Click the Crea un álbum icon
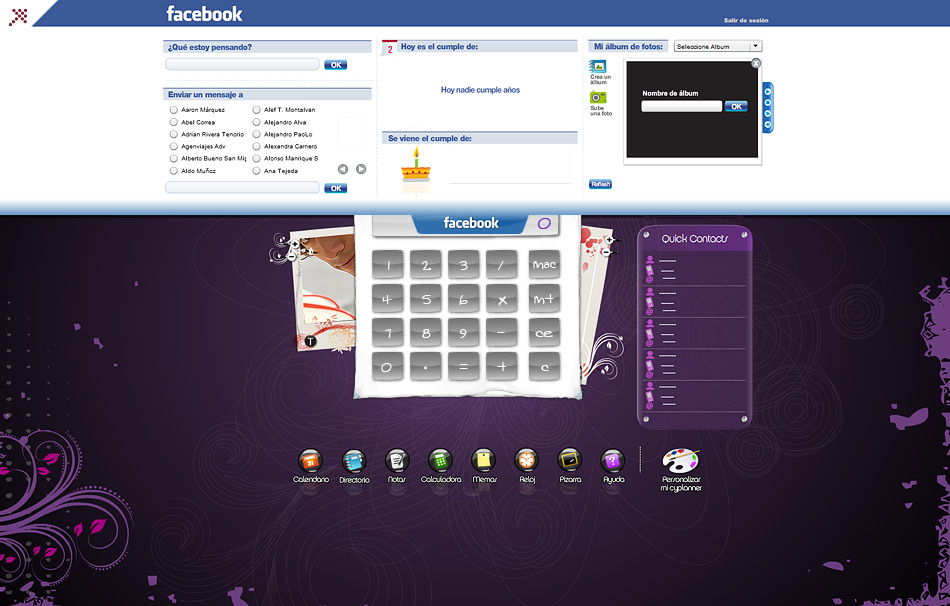 click(x=598, y=66)
